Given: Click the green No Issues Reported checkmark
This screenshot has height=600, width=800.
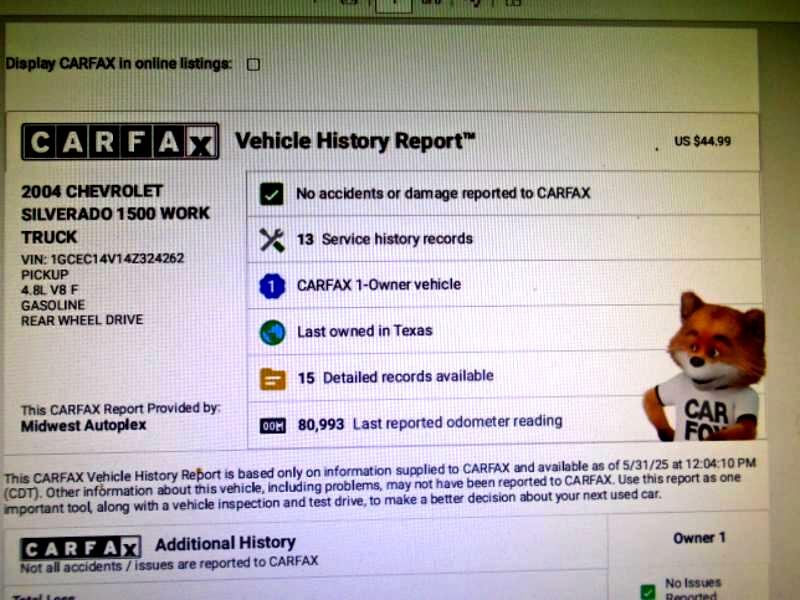Looking at the screenshot, I should coord(648,592).
